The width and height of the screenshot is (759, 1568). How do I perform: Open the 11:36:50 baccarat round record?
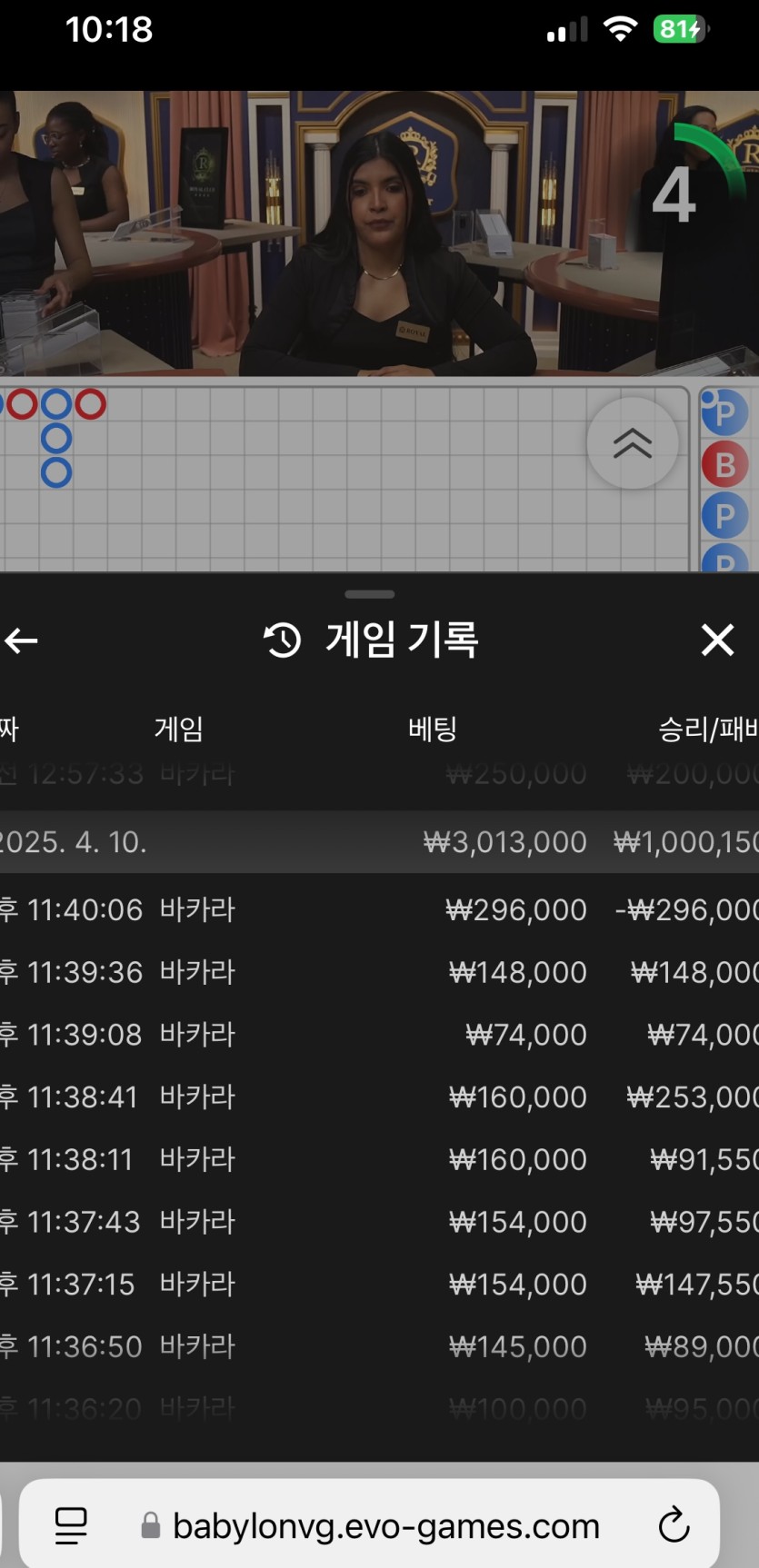[379, 1346]
